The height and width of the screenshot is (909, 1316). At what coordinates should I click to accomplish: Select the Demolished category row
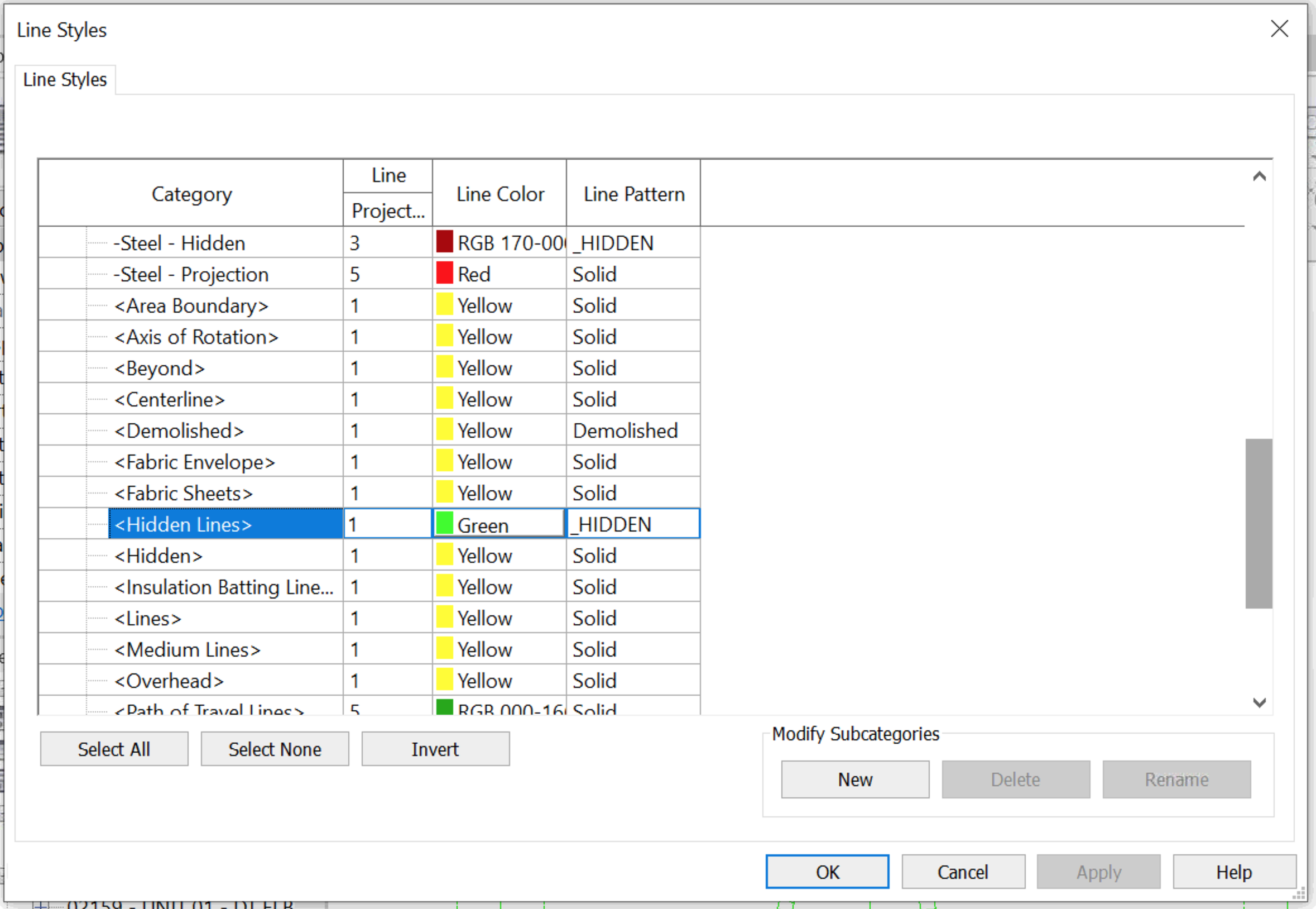[x=179, y=430]
